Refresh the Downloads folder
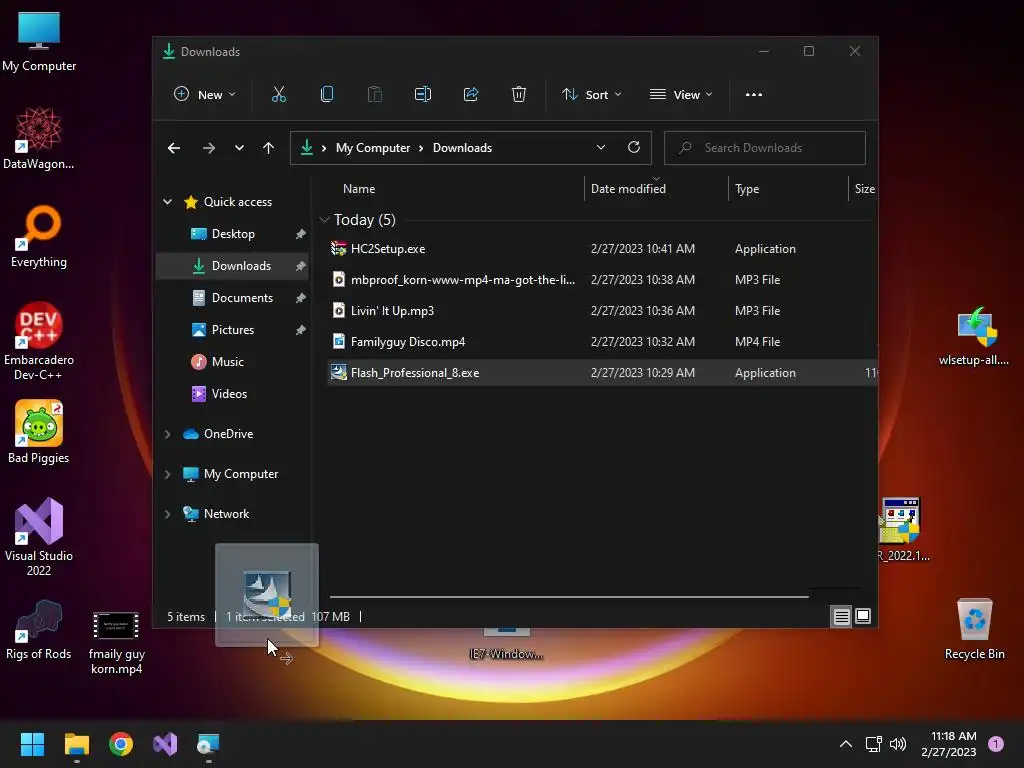This screenshot has height=768, width=1024. point(633,148)
